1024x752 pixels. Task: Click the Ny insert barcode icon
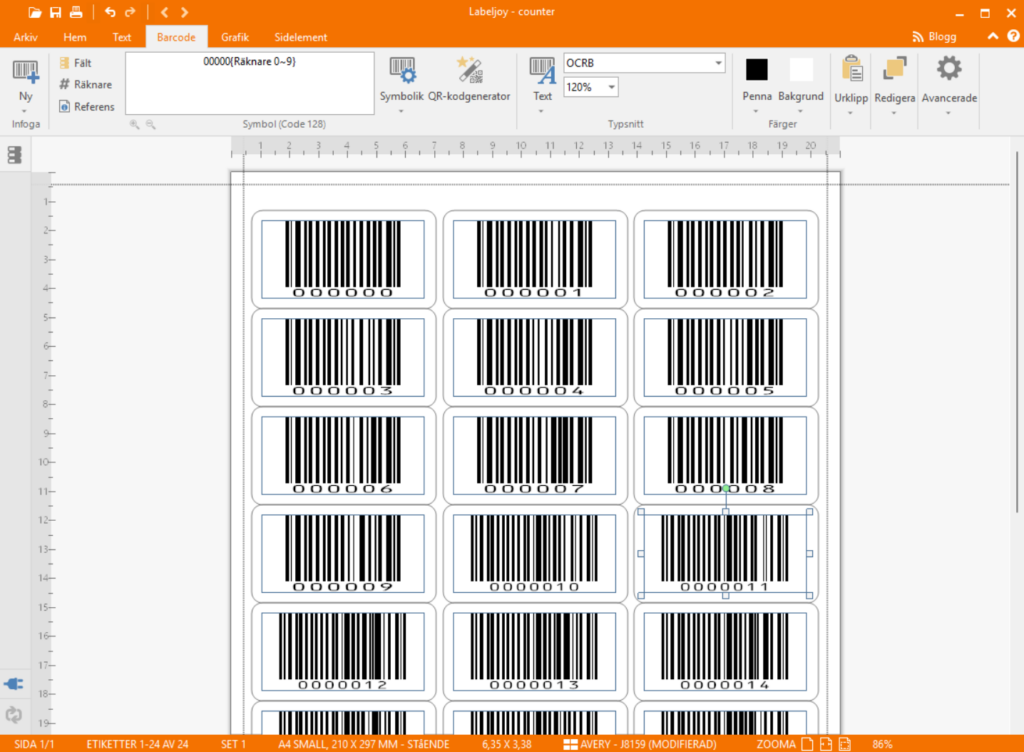(x=26, y=72)
